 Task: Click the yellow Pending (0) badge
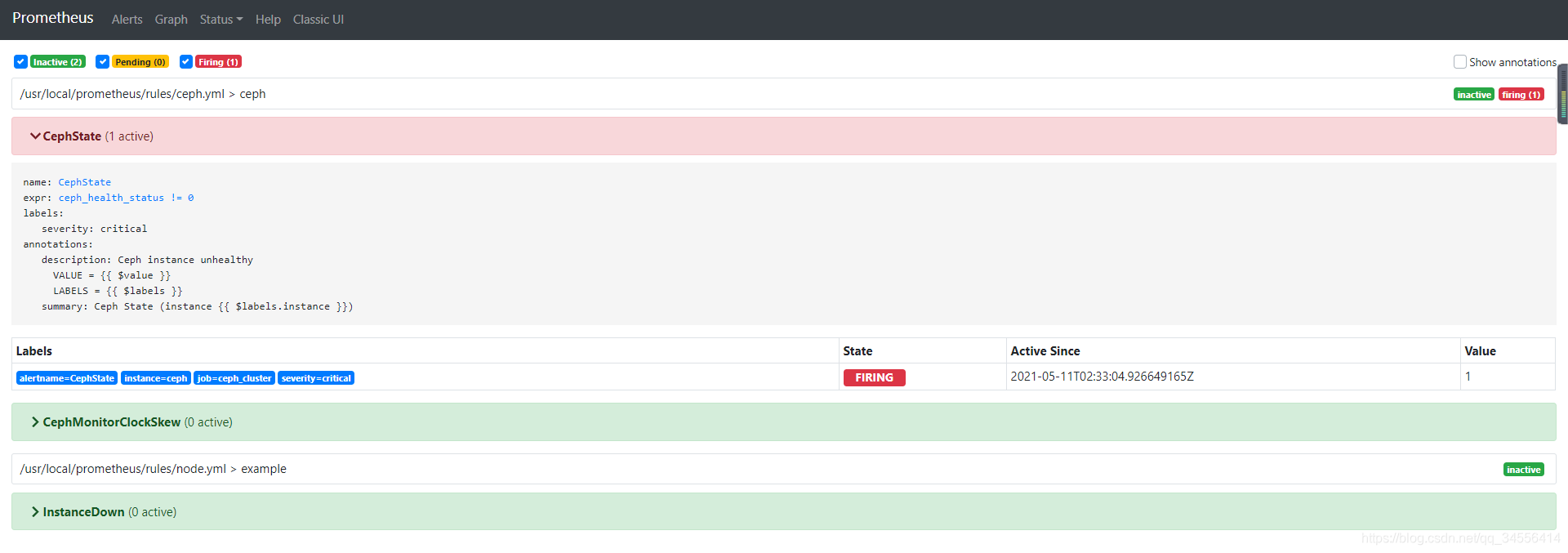(140, 62)
